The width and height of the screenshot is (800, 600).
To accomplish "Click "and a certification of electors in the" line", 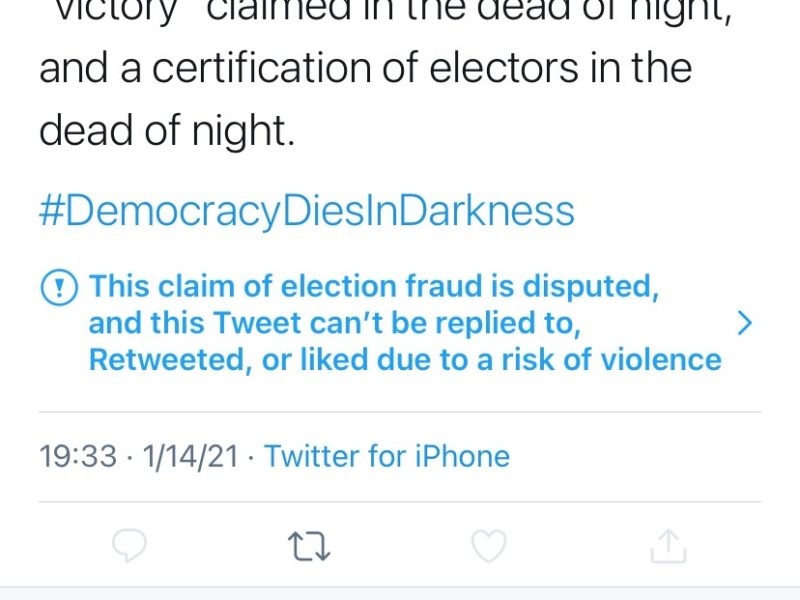I will (x=365, y=68).
